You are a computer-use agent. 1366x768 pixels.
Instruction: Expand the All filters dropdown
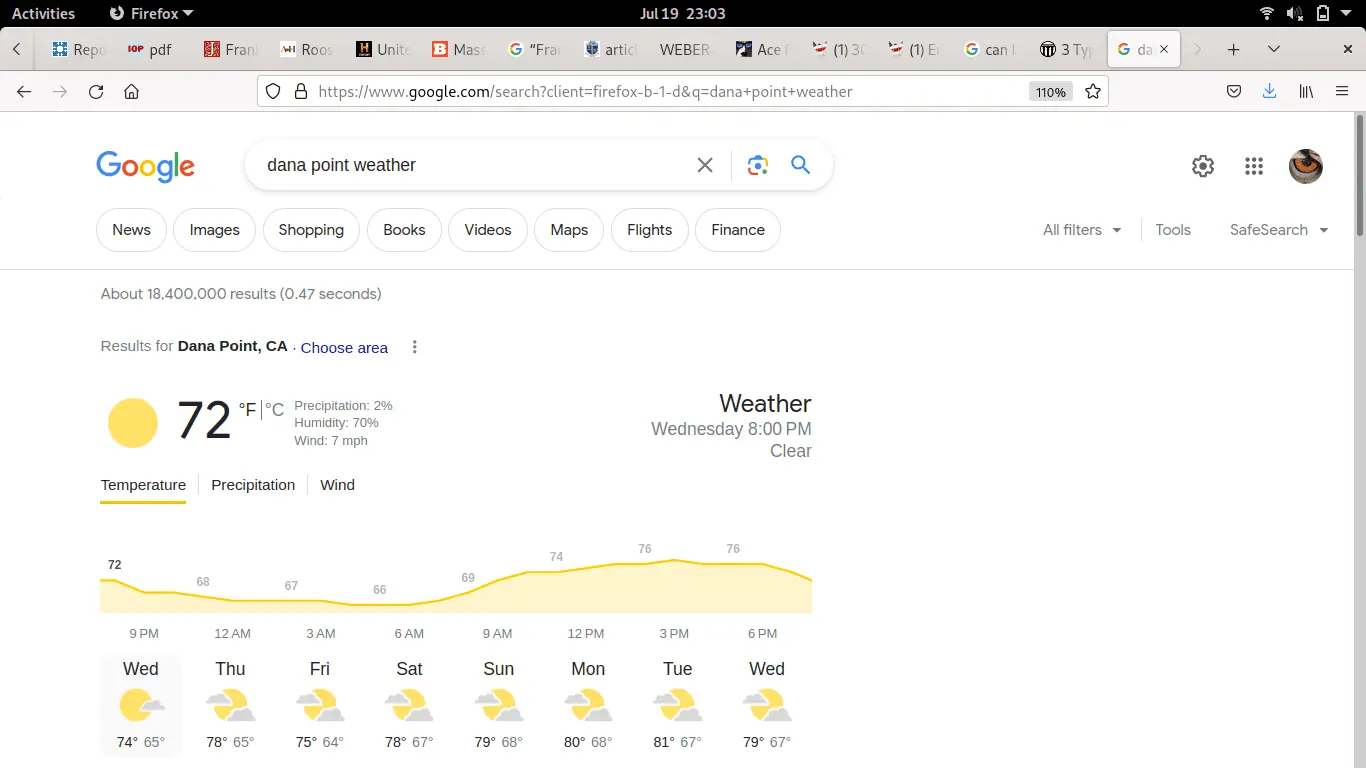tap(1081, 230)
